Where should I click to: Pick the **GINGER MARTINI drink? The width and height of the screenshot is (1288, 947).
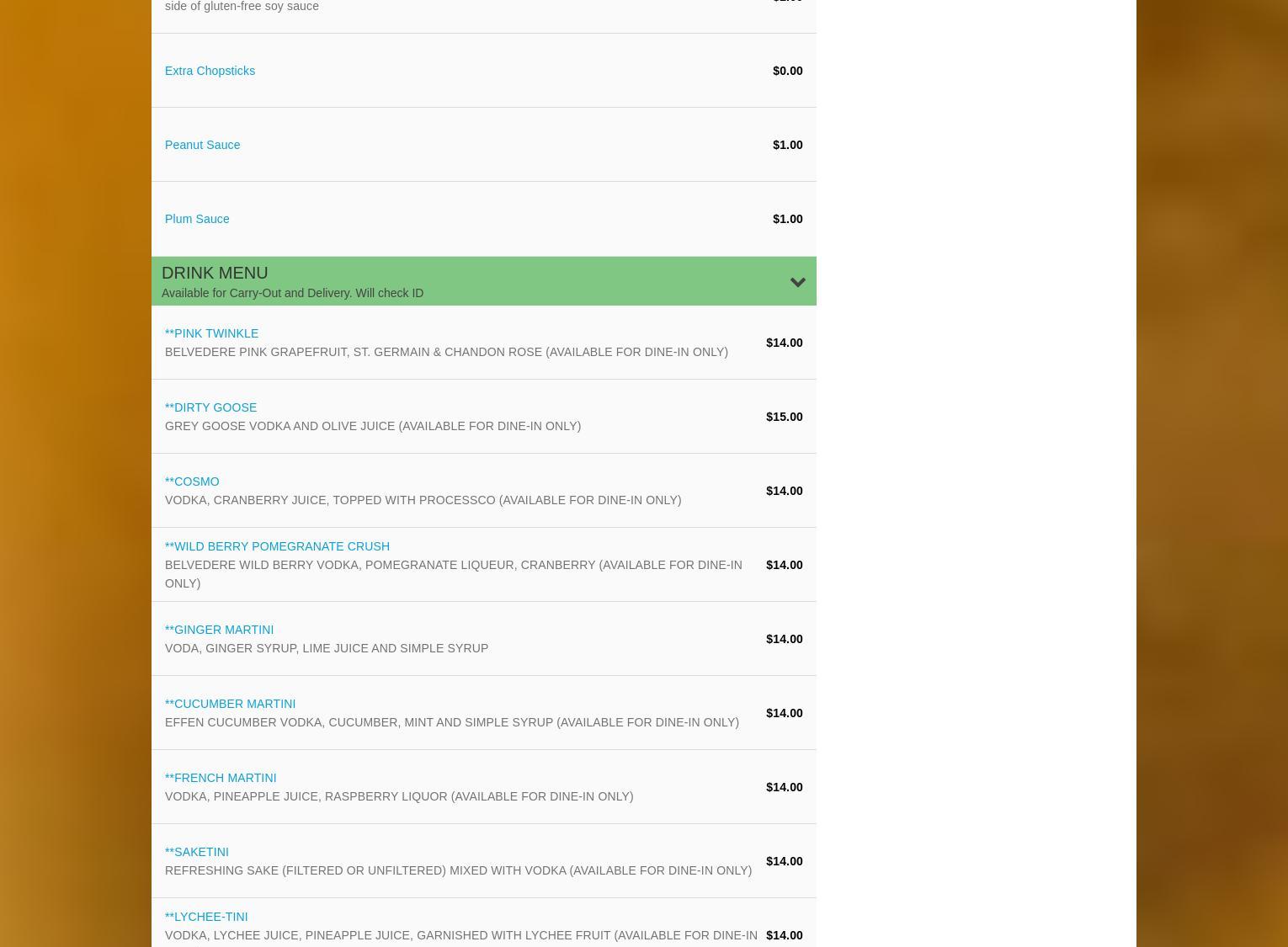tap(219, 630)
